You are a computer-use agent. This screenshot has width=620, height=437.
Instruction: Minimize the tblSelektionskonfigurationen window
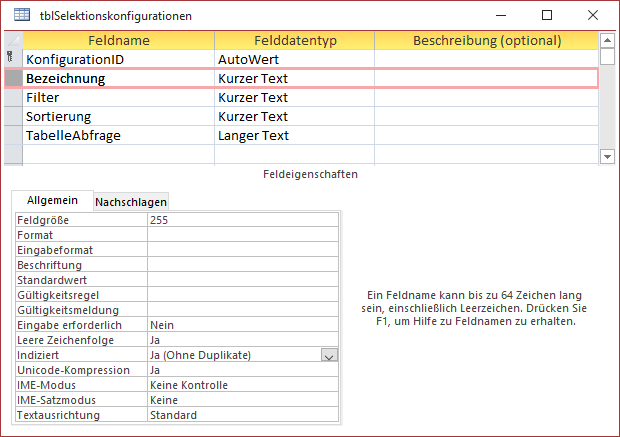[x=501, y=15]
